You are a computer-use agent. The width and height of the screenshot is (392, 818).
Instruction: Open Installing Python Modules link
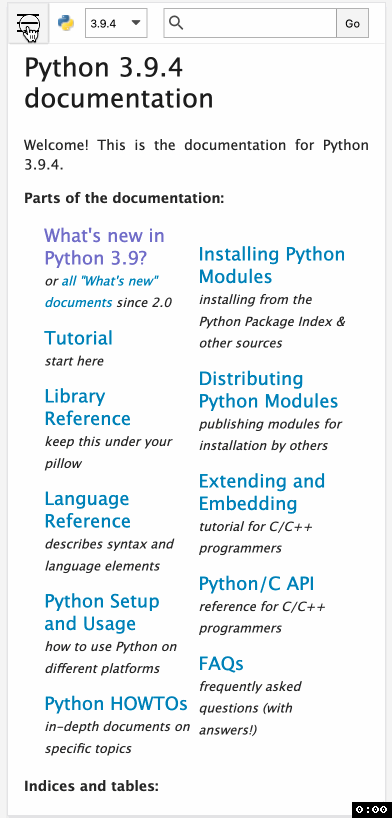272,265
